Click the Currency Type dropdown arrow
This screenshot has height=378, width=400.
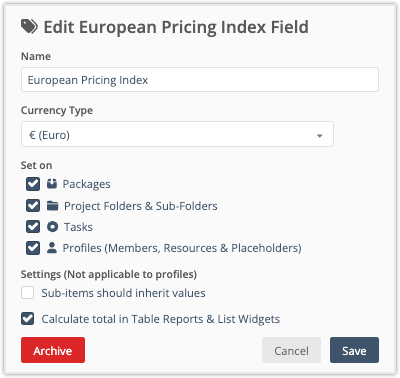click(320, 136)
